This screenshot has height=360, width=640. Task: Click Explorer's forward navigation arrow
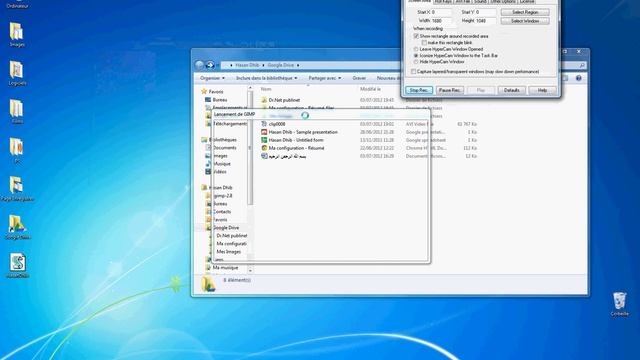[x=210, y=65]
